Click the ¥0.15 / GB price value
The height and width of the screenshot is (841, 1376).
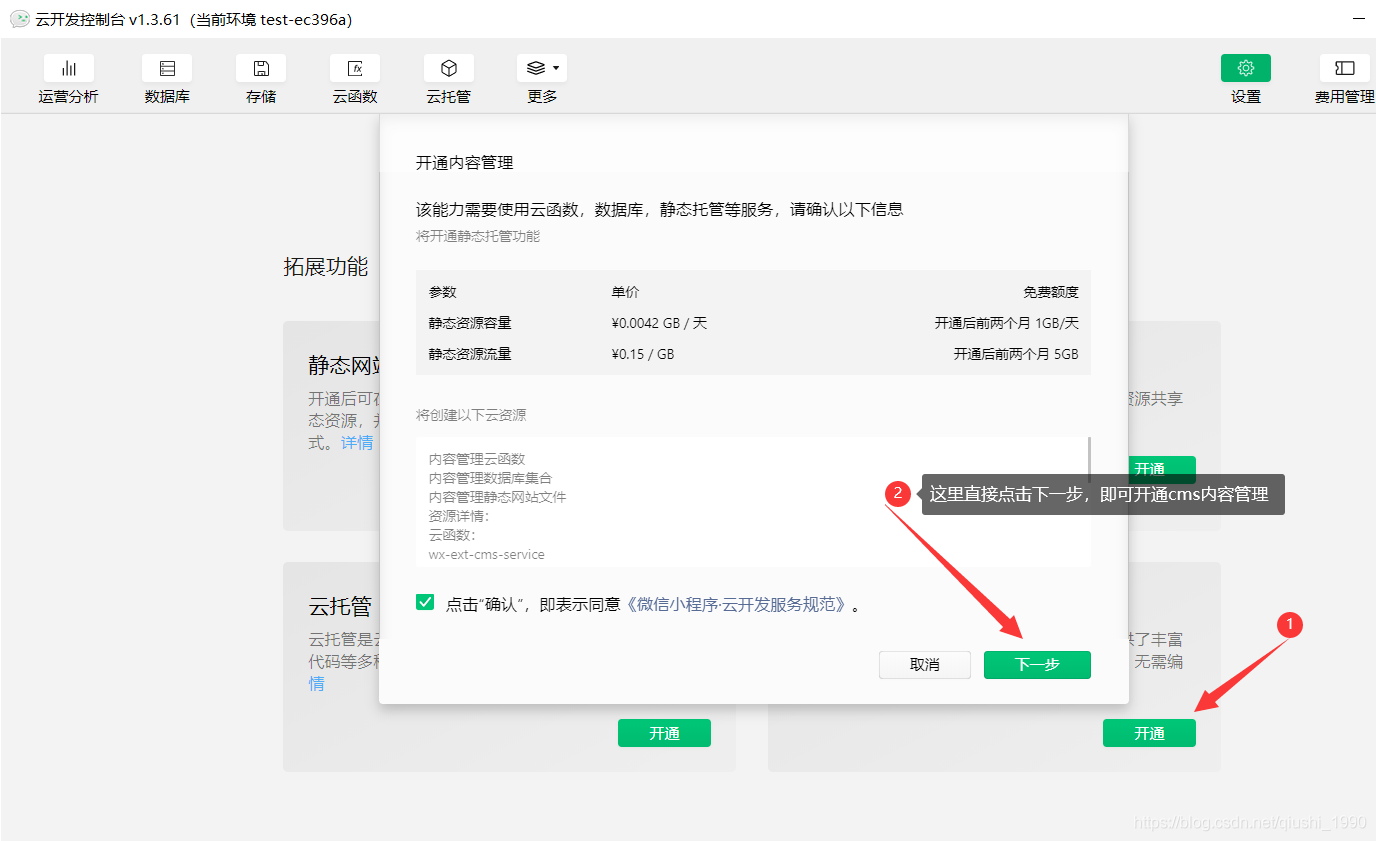point(642,354)
